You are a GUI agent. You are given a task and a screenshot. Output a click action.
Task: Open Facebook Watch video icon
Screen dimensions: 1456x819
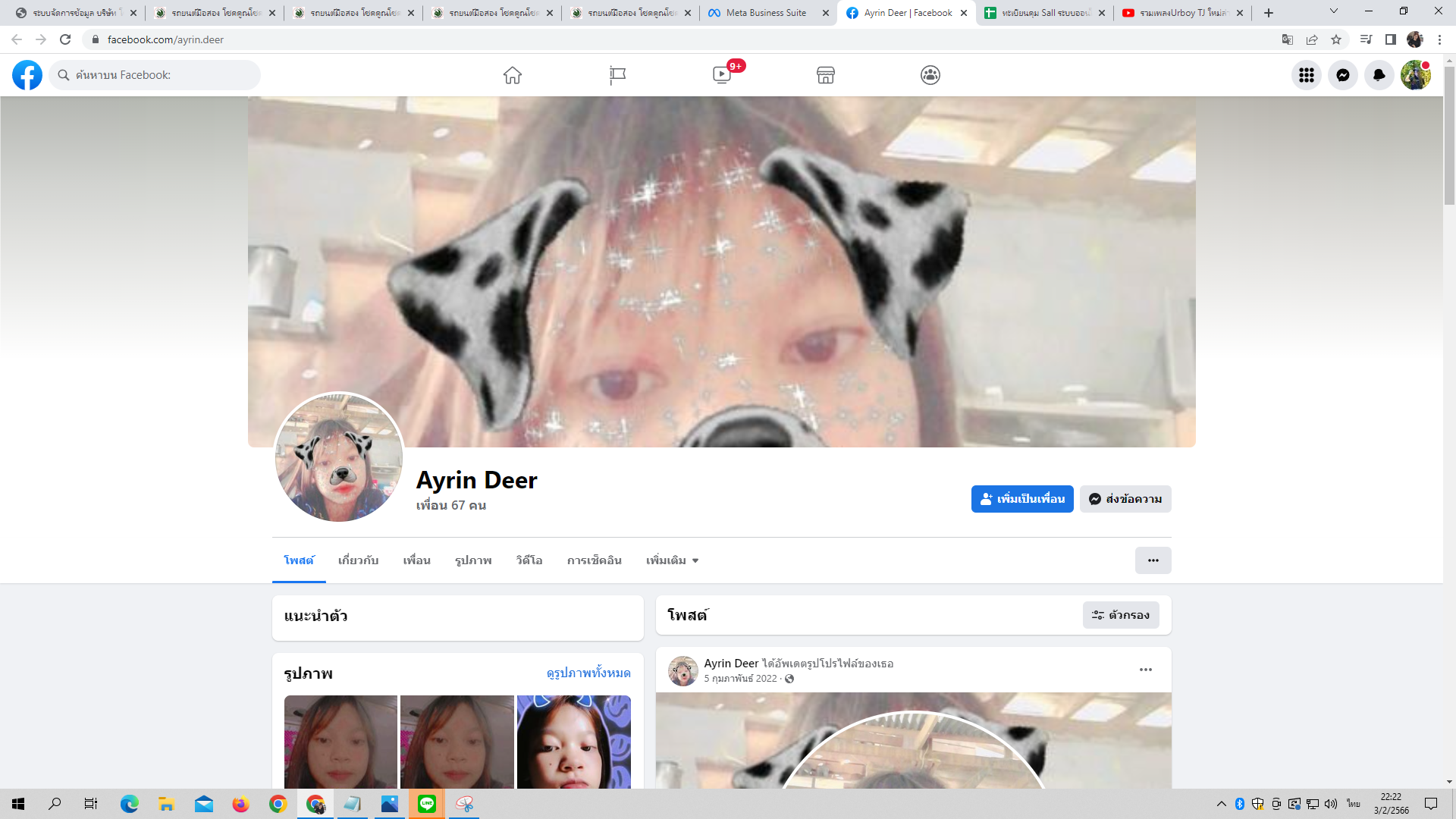tap(722, 75)
